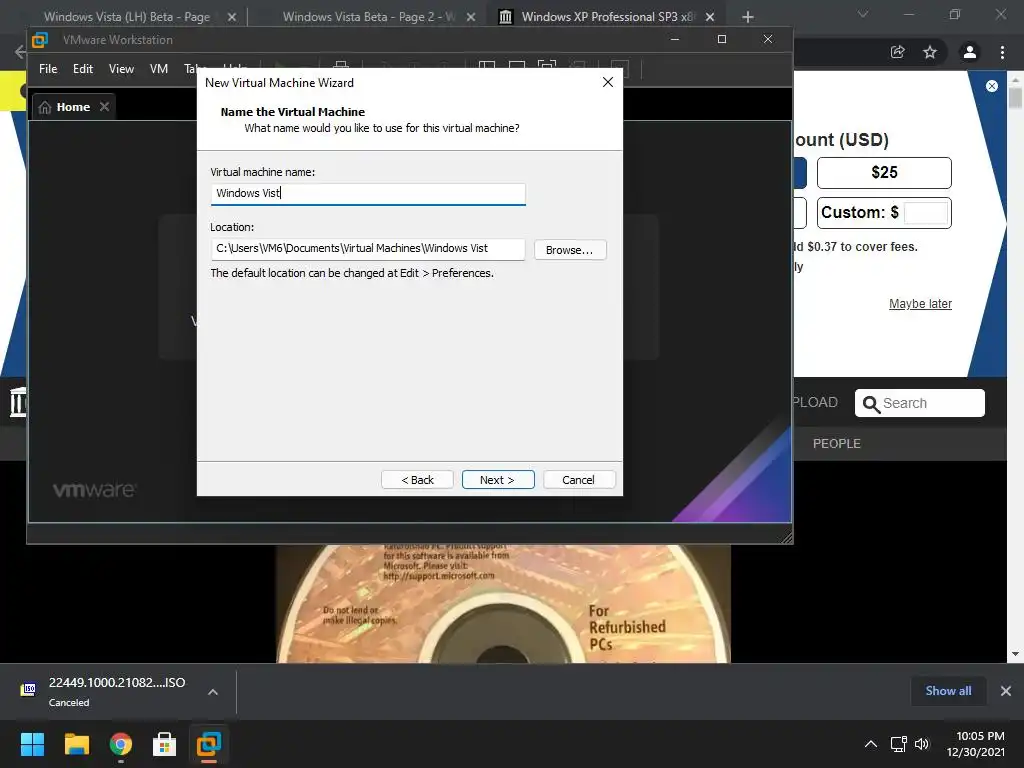Close the Windows Vista Beta - Page 2 tab
Screen dimensions: 1024x768
tap(470, 17)
